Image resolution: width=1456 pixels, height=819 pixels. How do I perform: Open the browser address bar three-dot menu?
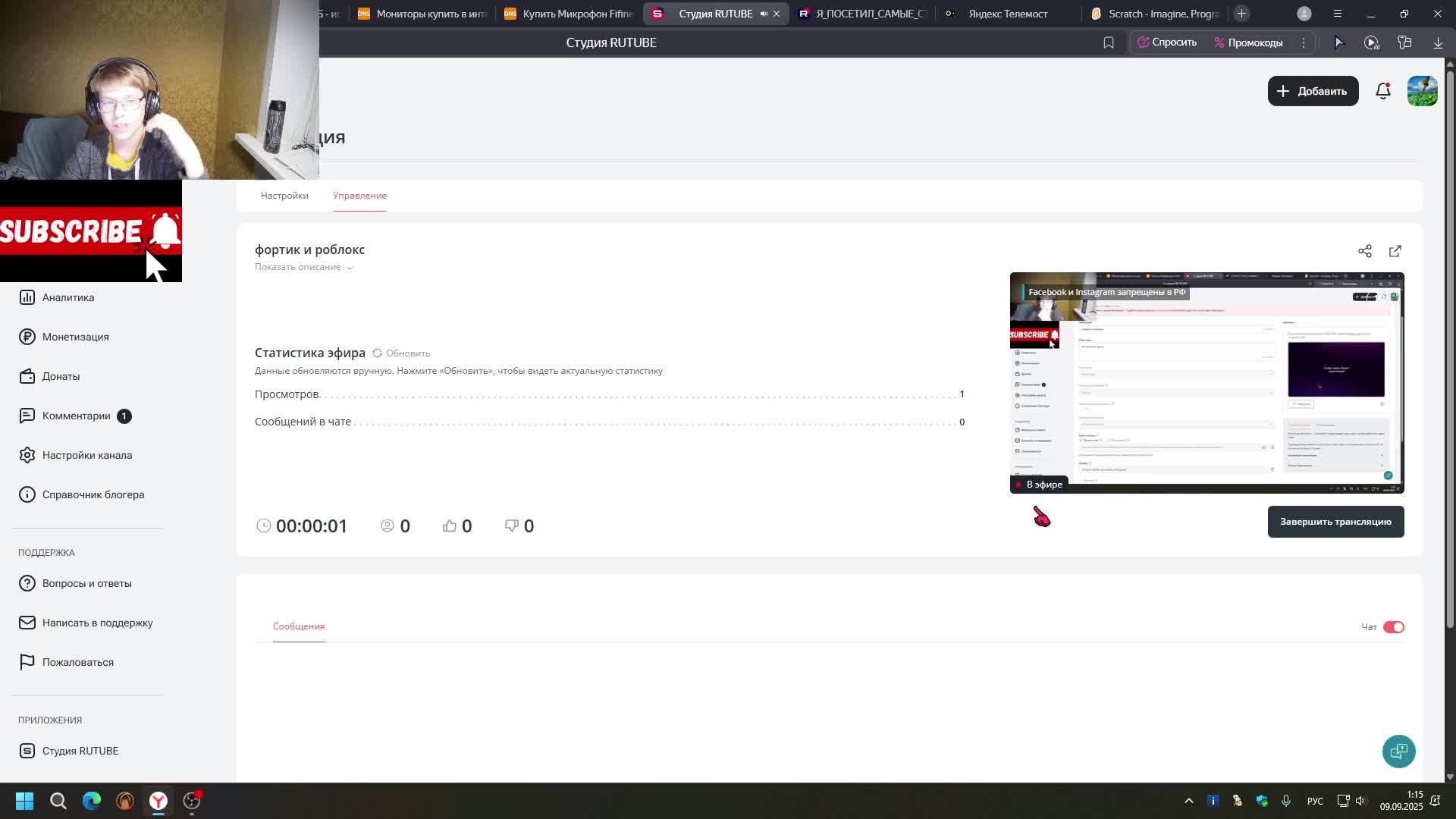pyautogui.click(x=1304, y=42)
